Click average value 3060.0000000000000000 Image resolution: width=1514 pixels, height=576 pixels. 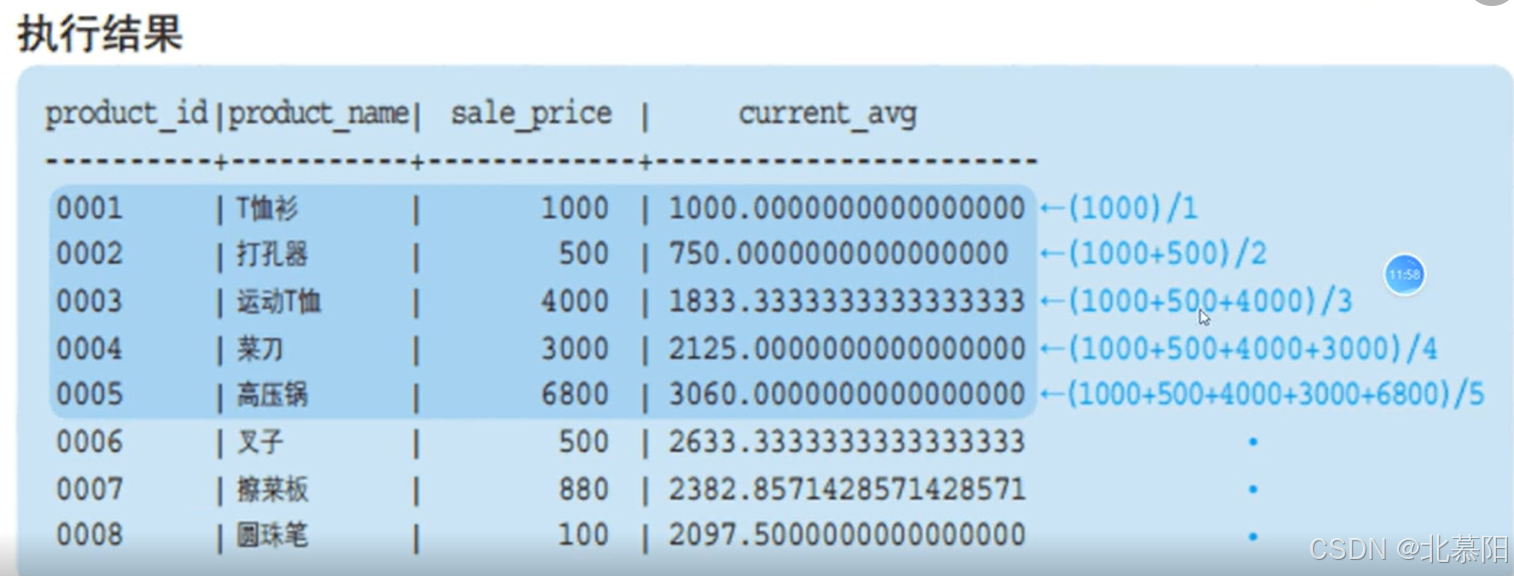847,394
